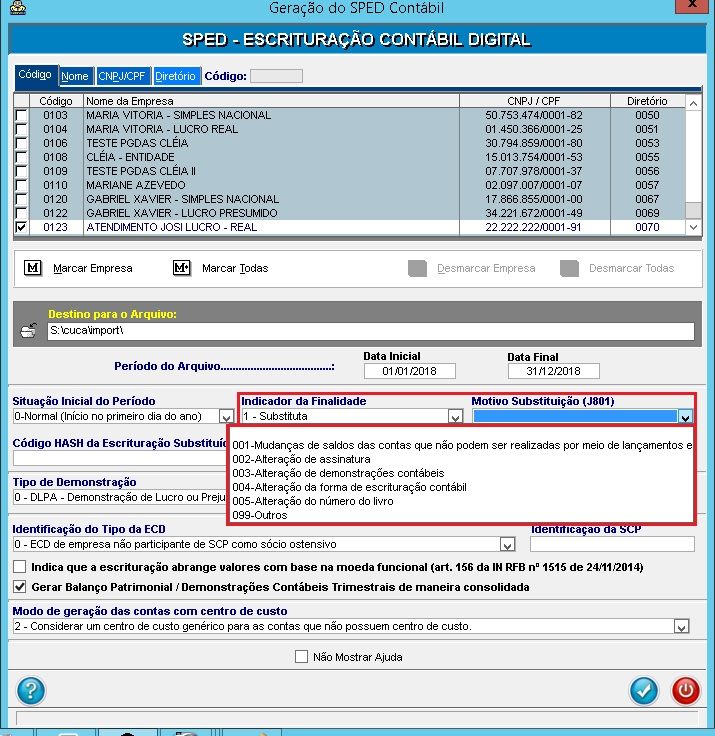Image resolution: width=715 pixels, height=736 pixels.
Task: Click the Destino para o Arquivo path field
Action: 370,331
